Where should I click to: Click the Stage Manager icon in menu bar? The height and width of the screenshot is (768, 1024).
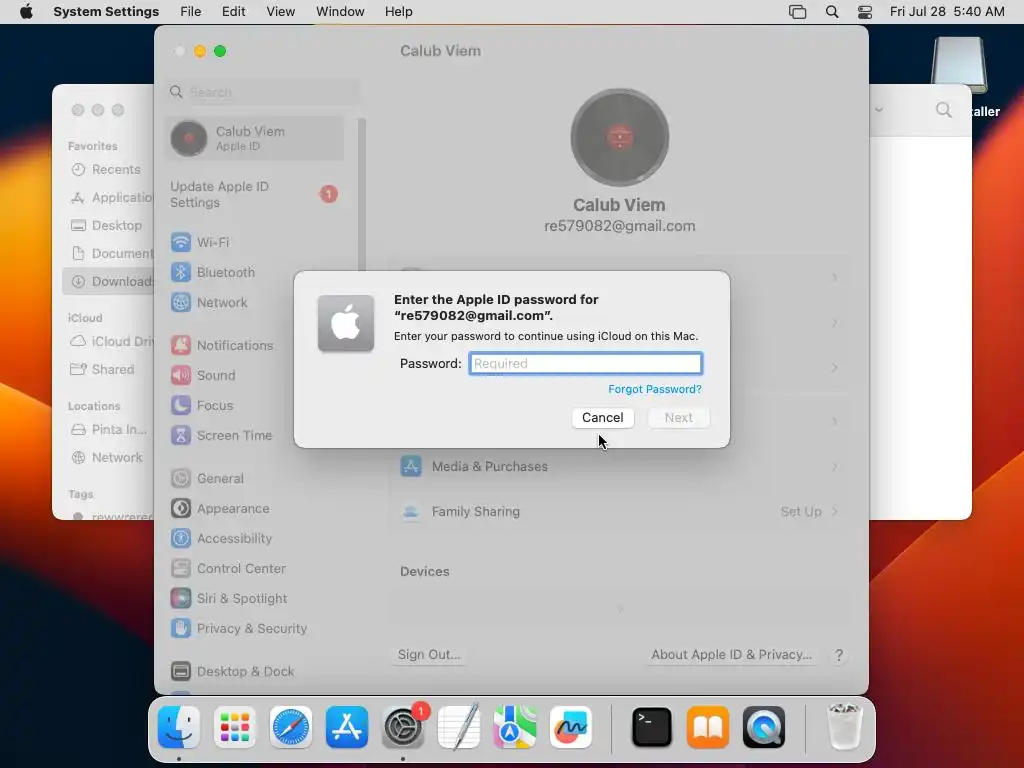pos(797,12)
